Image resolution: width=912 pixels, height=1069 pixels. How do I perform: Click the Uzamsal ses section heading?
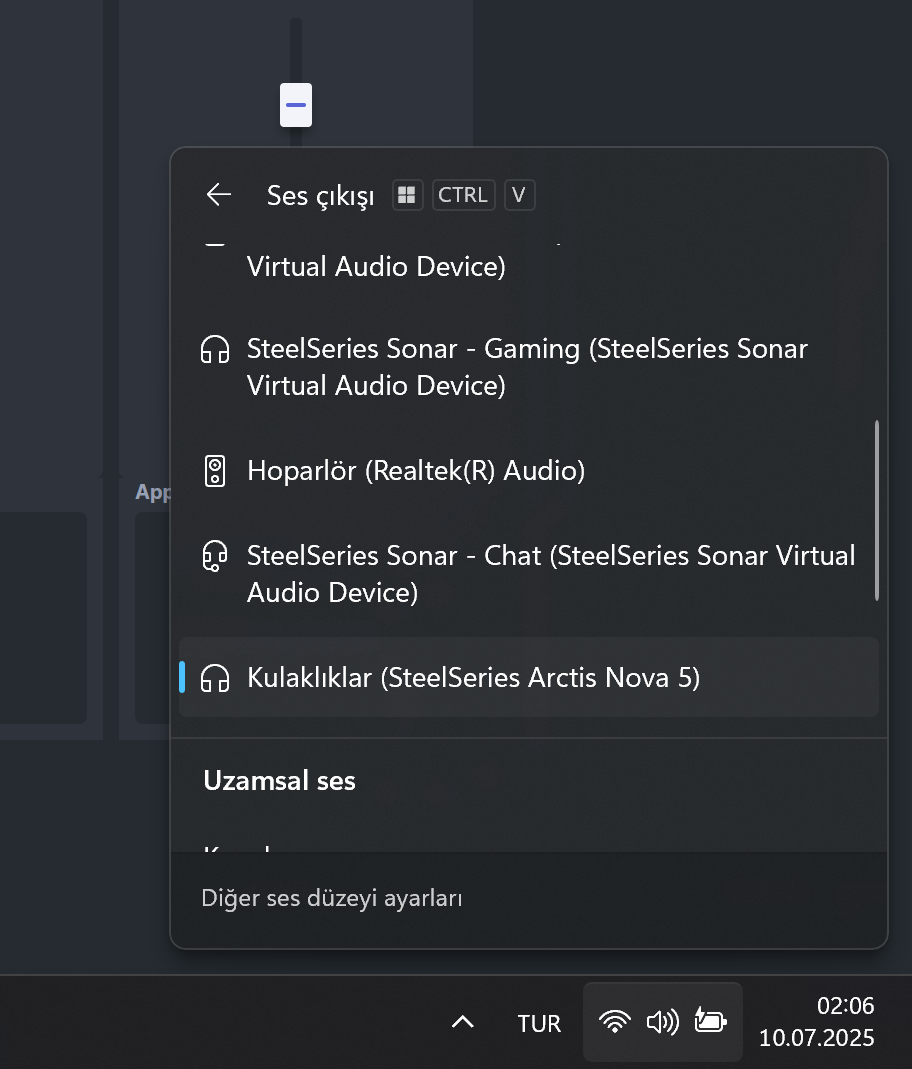point(279,781)
